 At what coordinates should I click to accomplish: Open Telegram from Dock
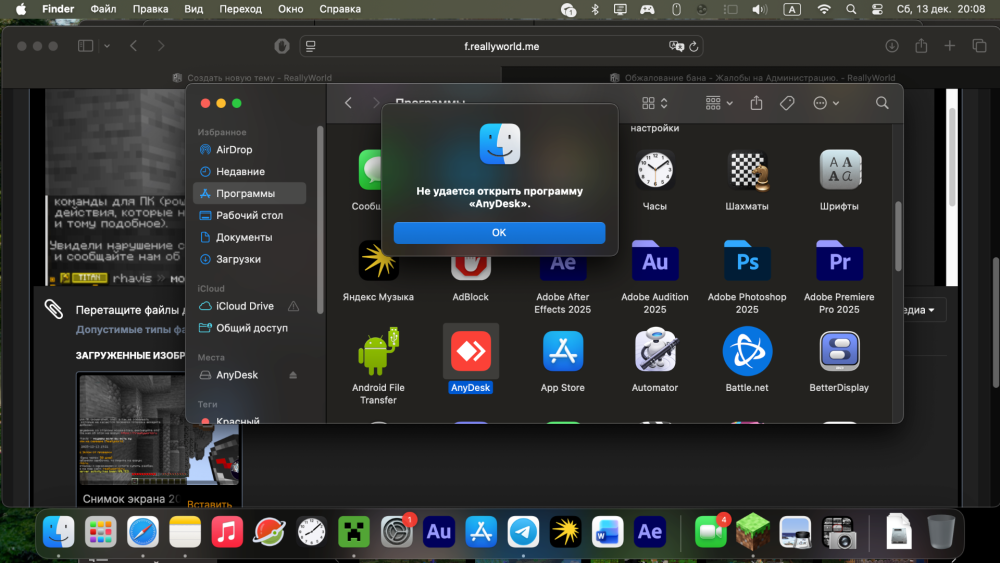tap(523, 532)
